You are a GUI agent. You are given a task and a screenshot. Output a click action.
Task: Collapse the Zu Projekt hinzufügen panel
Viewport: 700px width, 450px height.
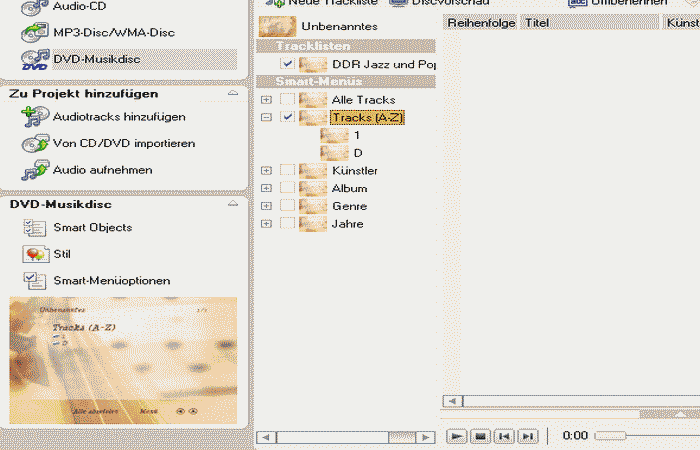coord(233,94)
